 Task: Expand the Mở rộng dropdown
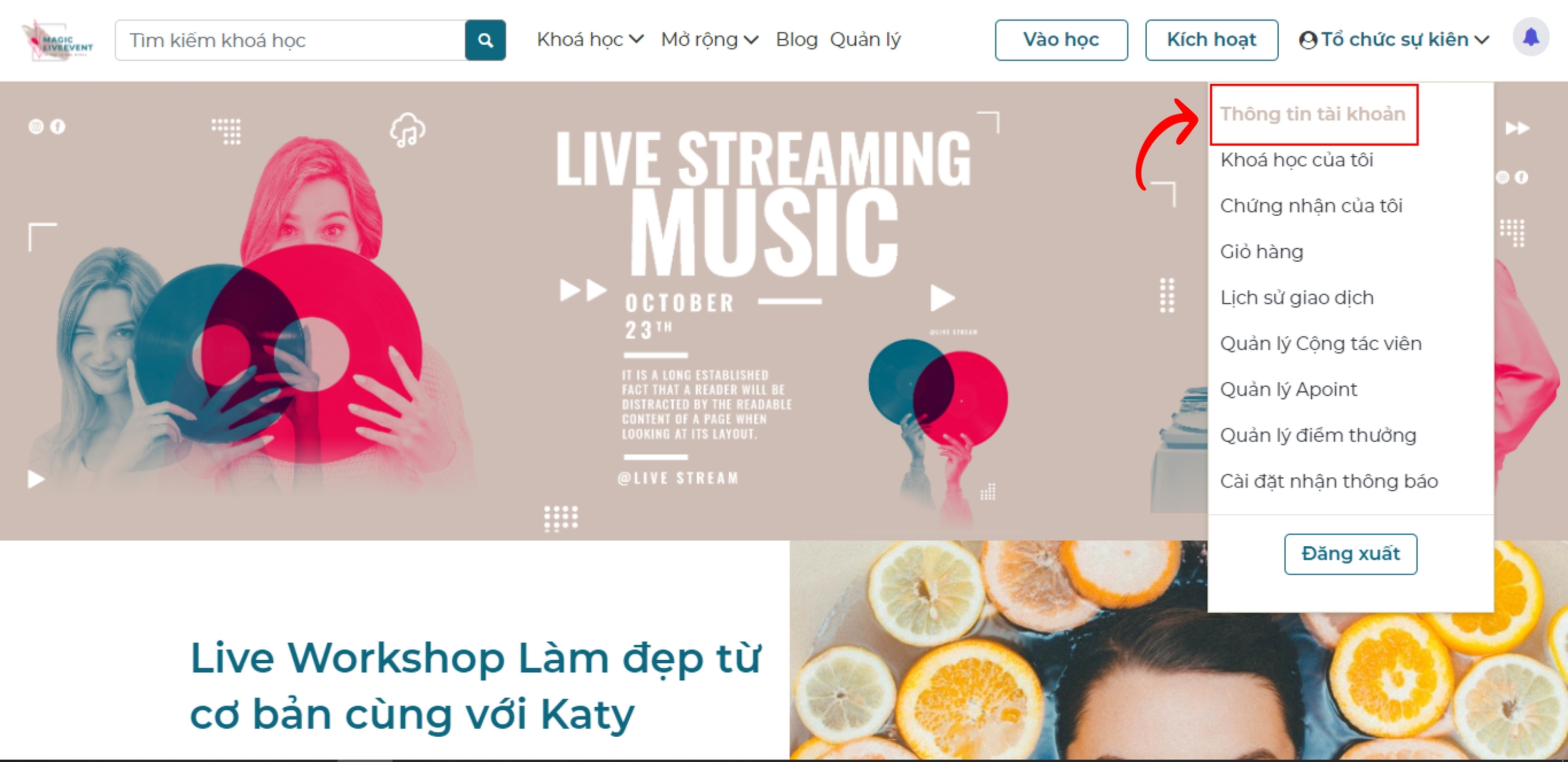click(709, 40)
